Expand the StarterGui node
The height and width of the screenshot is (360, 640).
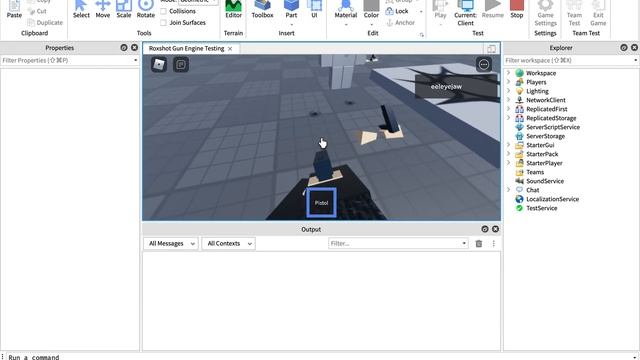click(x=509, y=144)
